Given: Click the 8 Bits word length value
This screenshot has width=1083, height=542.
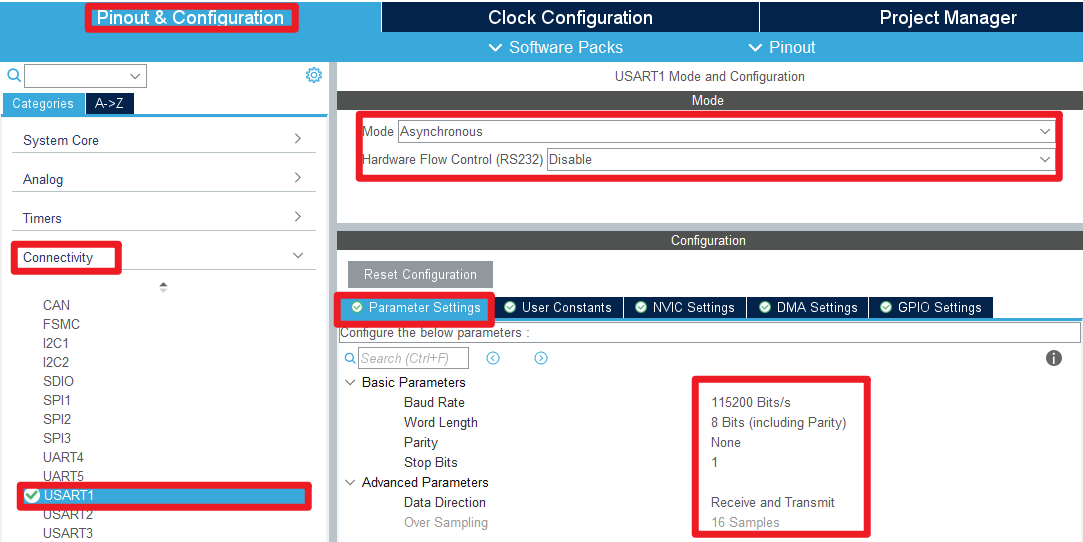Looking at the screenshot, I should [778, 423].
